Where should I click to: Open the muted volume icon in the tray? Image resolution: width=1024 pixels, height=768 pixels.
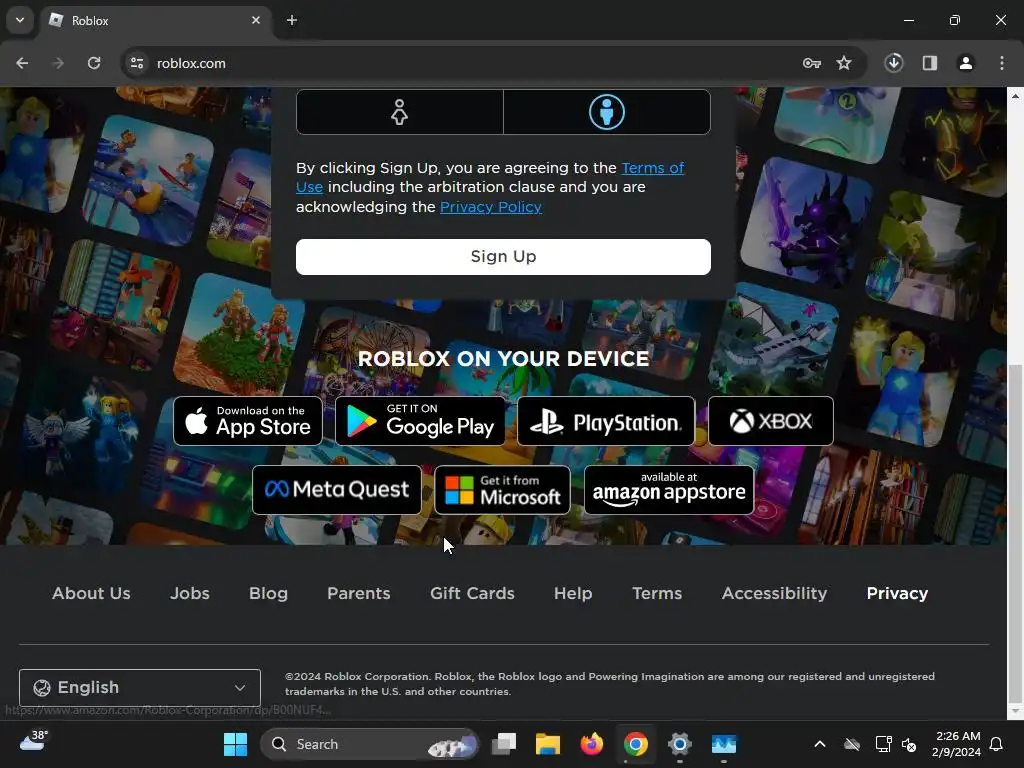pyautogui.click(x=909, y=744)
